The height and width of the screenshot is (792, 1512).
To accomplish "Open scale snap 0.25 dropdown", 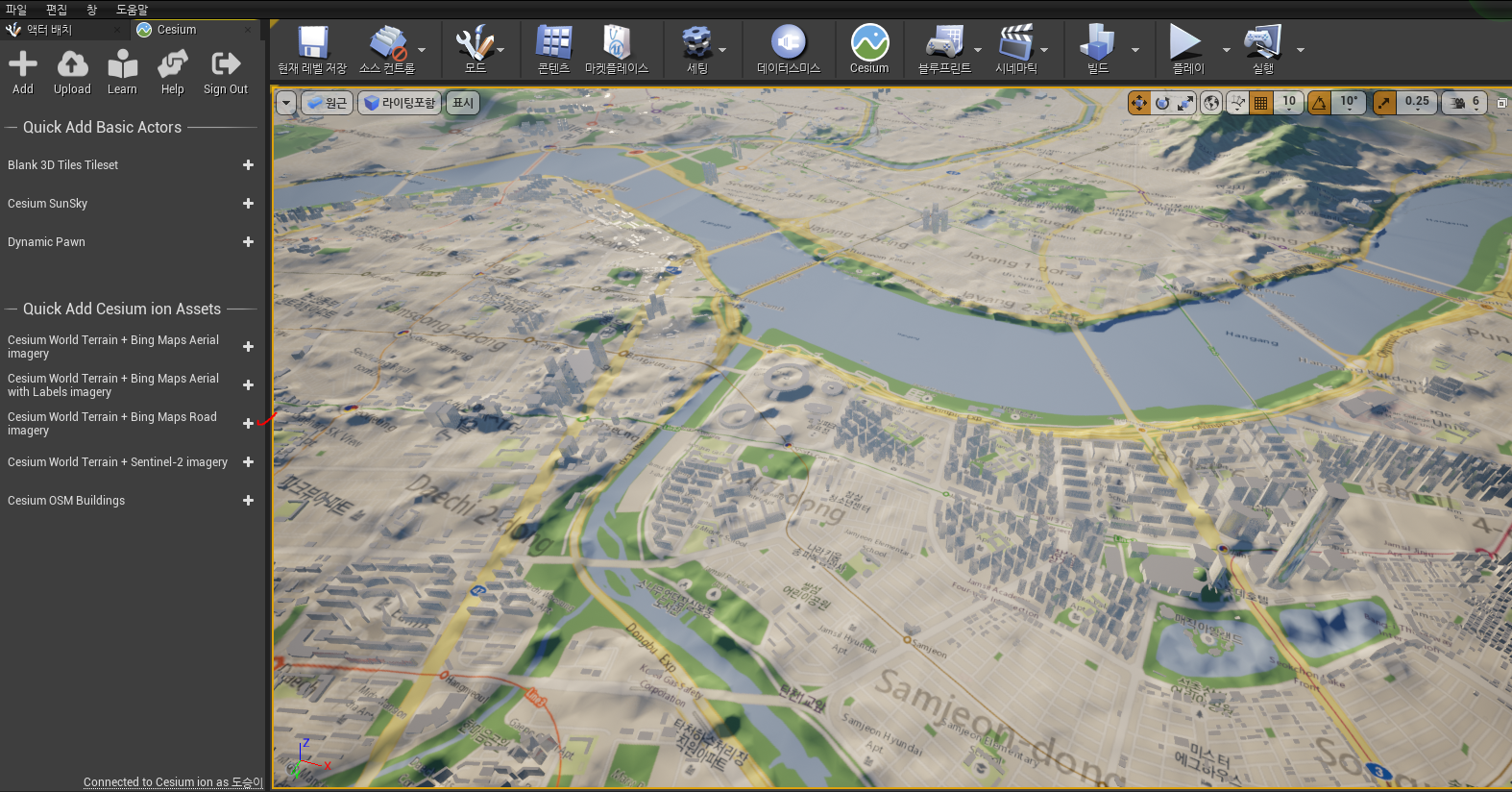I will [x=1417, y=103].
